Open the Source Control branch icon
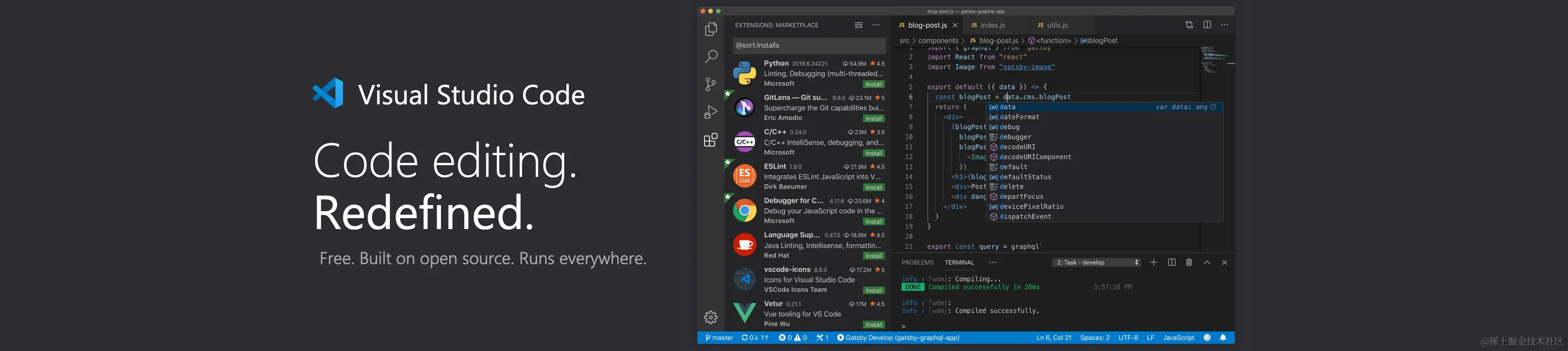1568x351 pixels. point(710,84)
